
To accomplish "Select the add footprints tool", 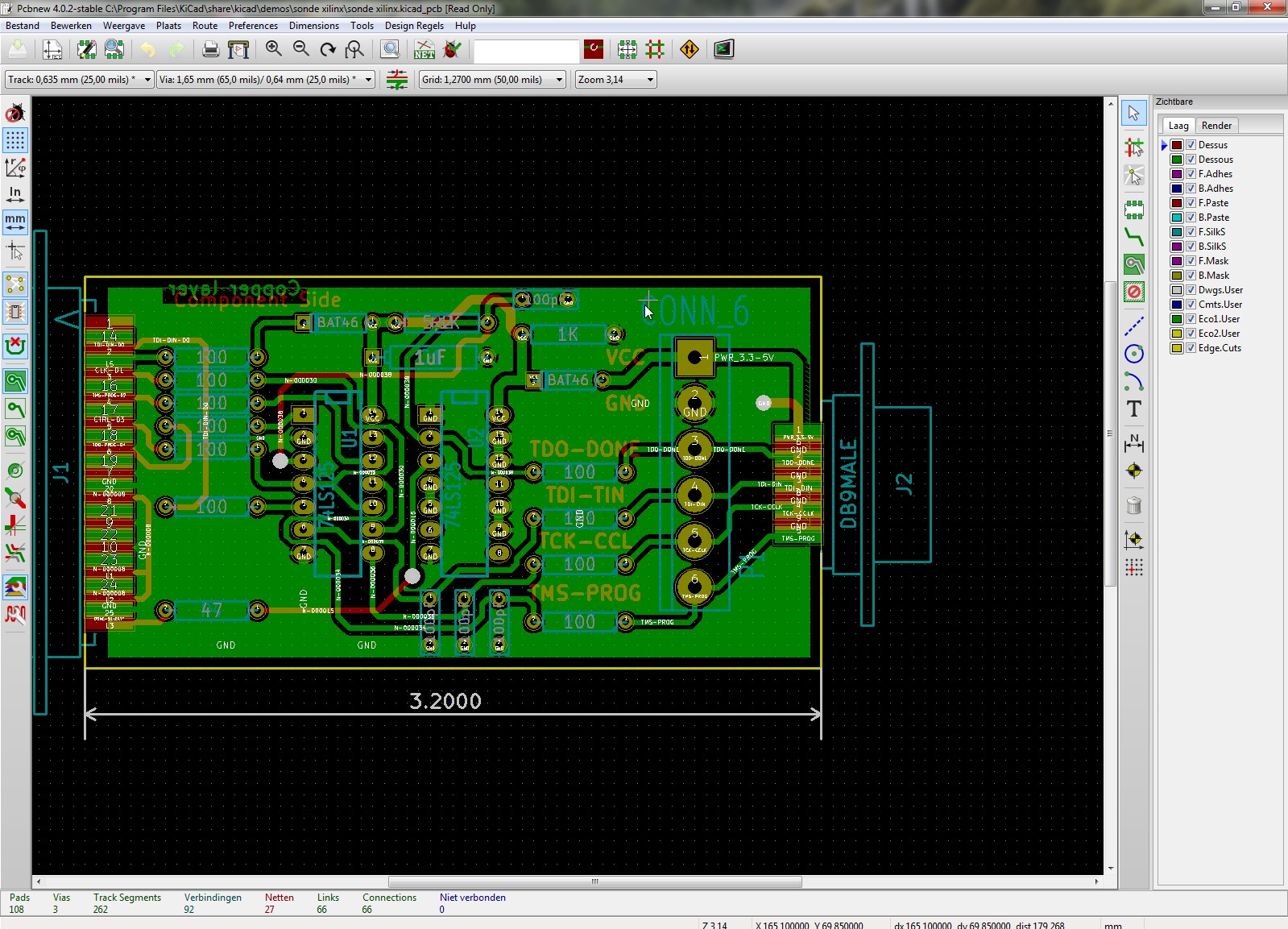I will tap(1134, 210).
